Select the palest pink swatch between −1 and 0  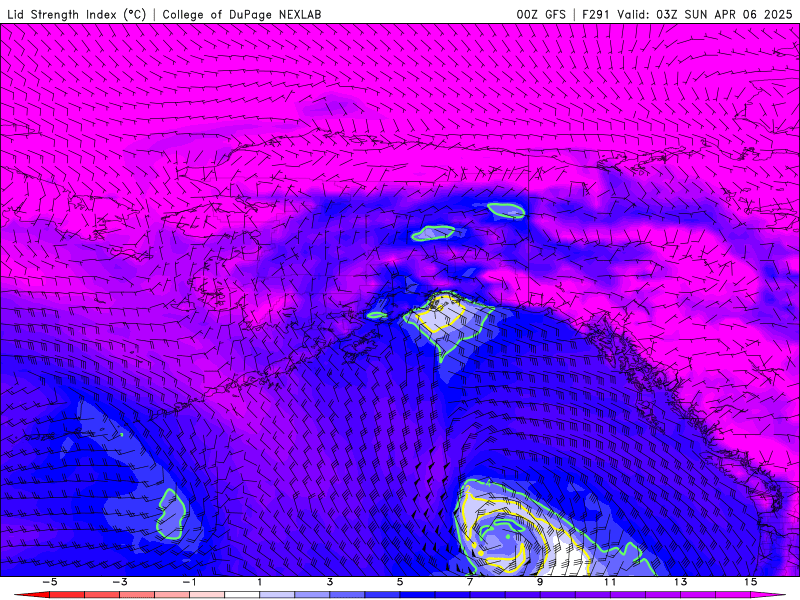point(207,595)
